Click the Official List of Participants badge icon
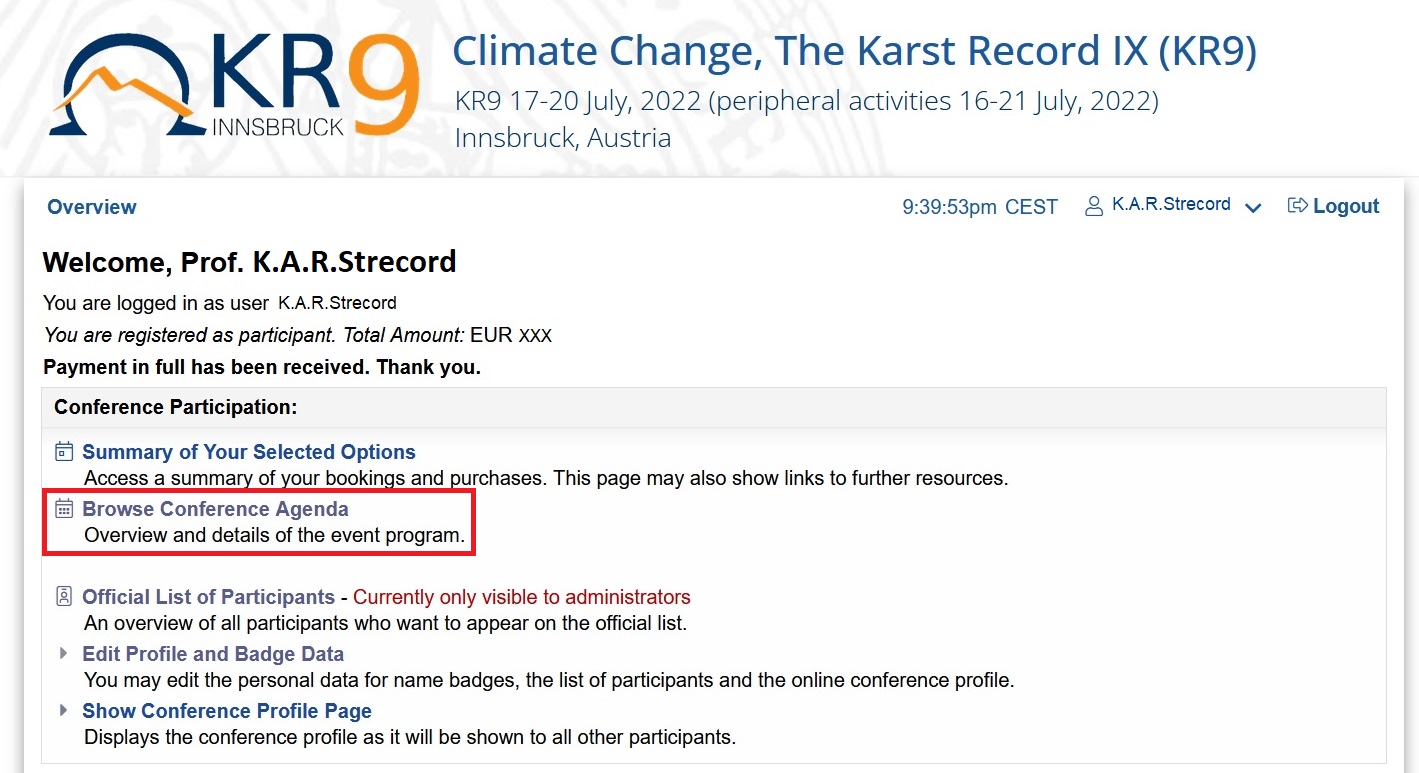The width and height of the screenshot is (1419, 773). point(64,597)
